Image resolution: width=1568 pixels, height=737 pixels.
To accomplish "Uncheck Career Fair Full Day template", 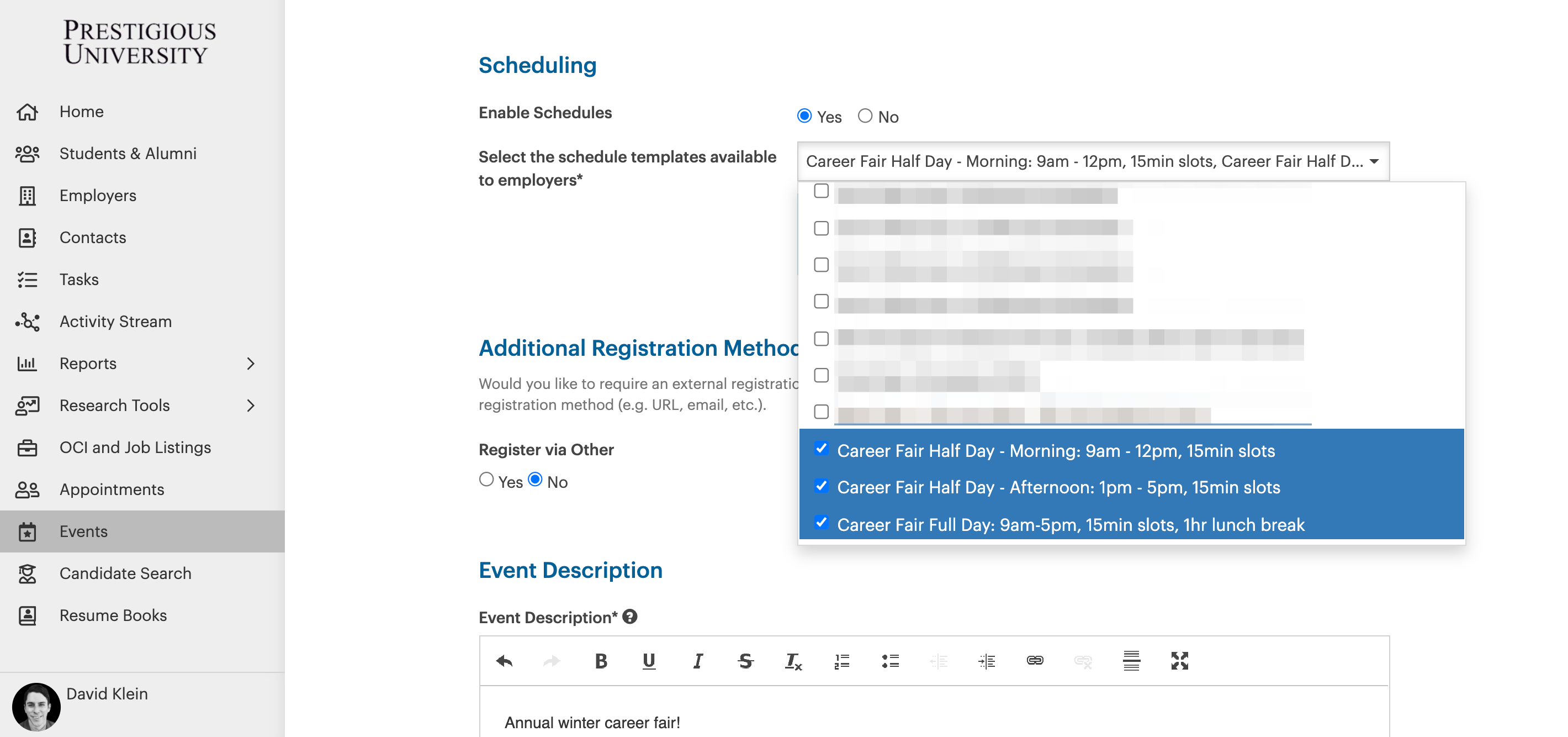I will [x=821, y=523].
